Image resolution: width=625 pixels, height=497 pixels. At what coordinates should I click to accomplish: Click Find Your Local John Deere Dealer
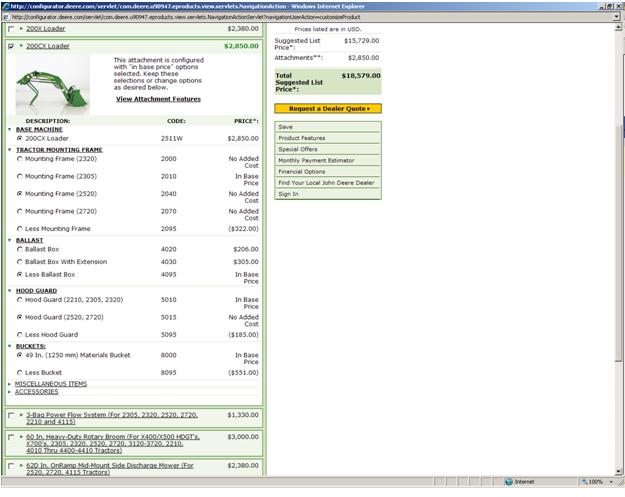pos(328,183)
